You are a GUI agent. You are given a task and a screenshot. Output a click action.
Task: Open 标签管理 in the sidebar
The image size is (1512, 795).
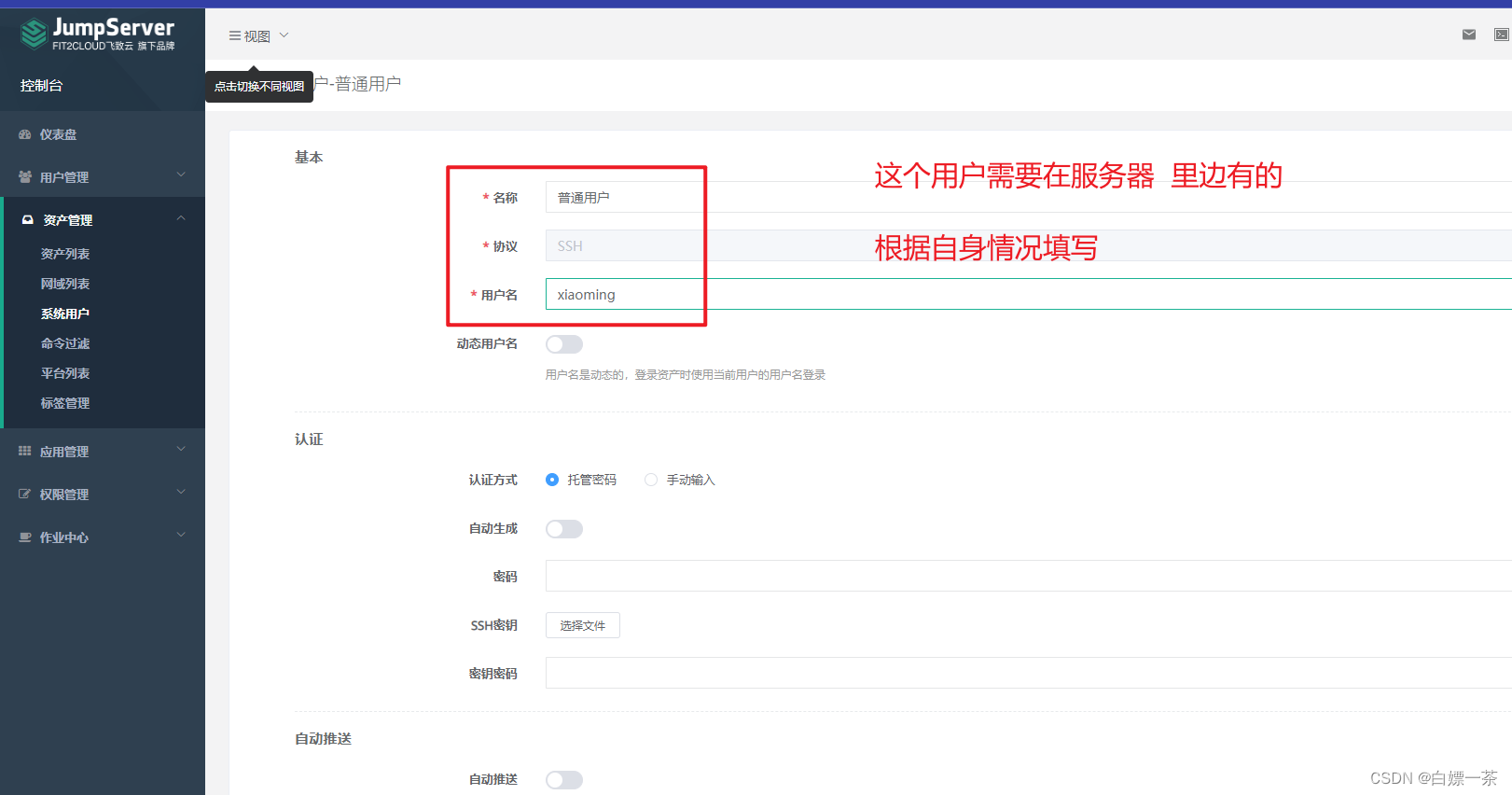click(65, 403)
